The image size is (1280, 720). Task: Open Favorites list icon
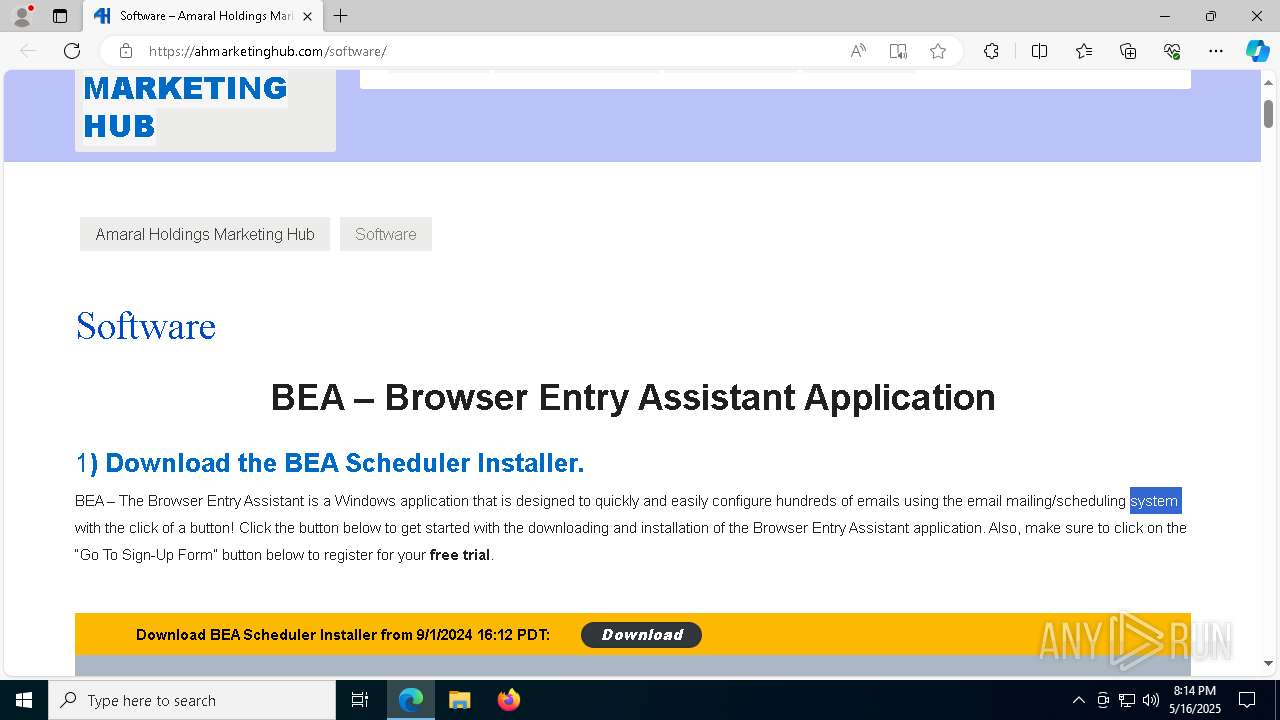pyautogui.click(x=1084, y=51)
